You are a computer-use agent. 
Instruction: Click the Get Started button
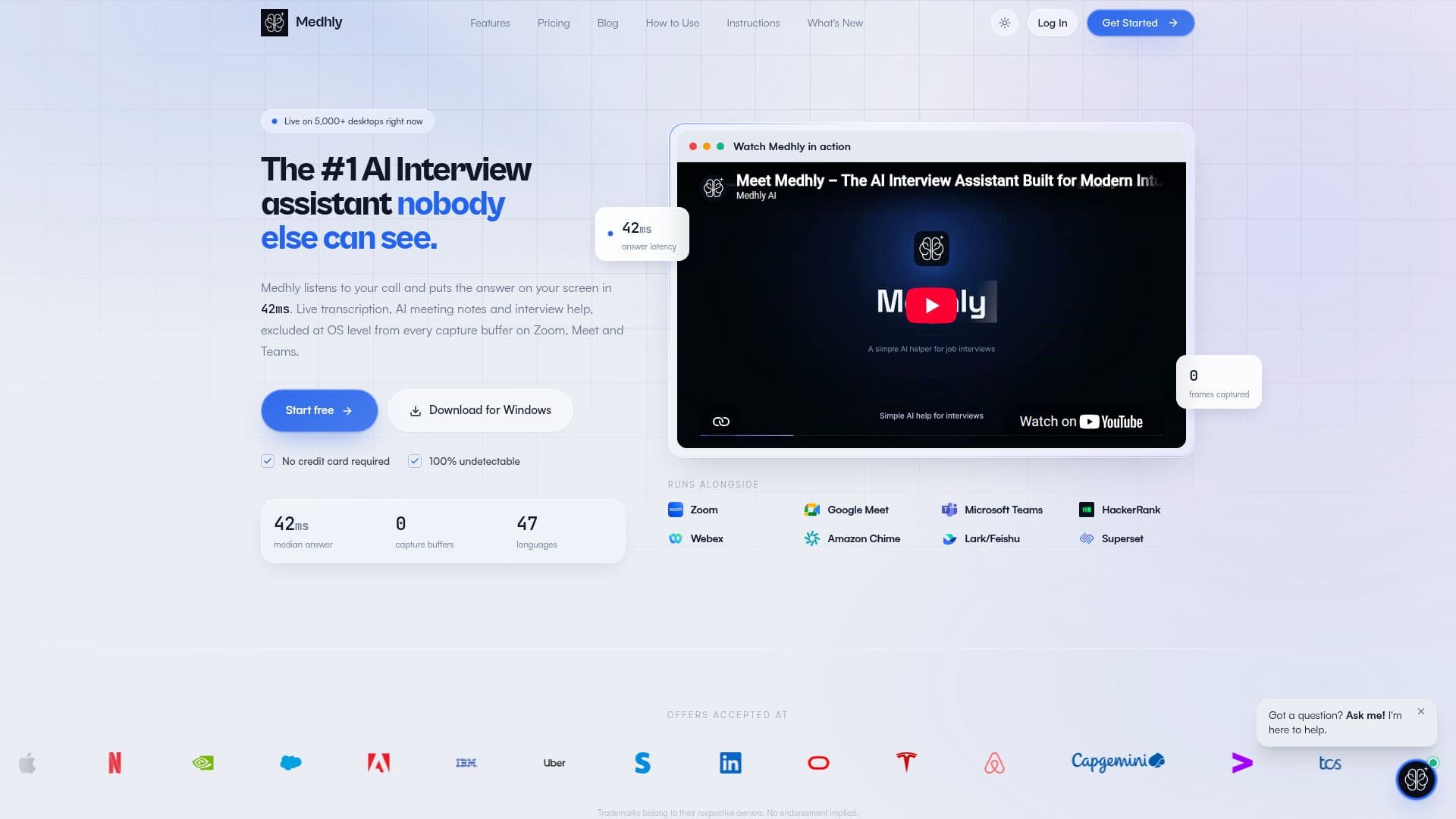(1141, 23)
